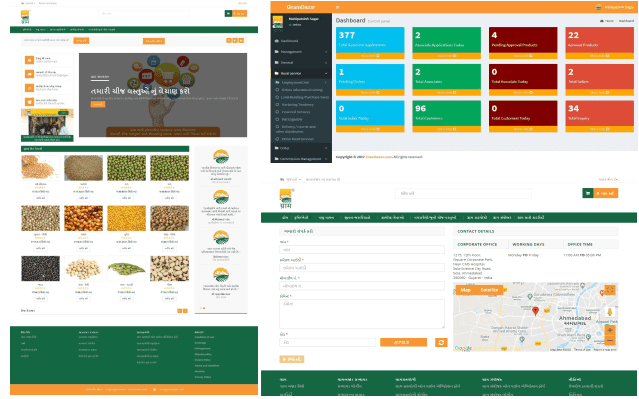
Task: Open the map fullscreen view icon
Action: (x=609, y=290)
